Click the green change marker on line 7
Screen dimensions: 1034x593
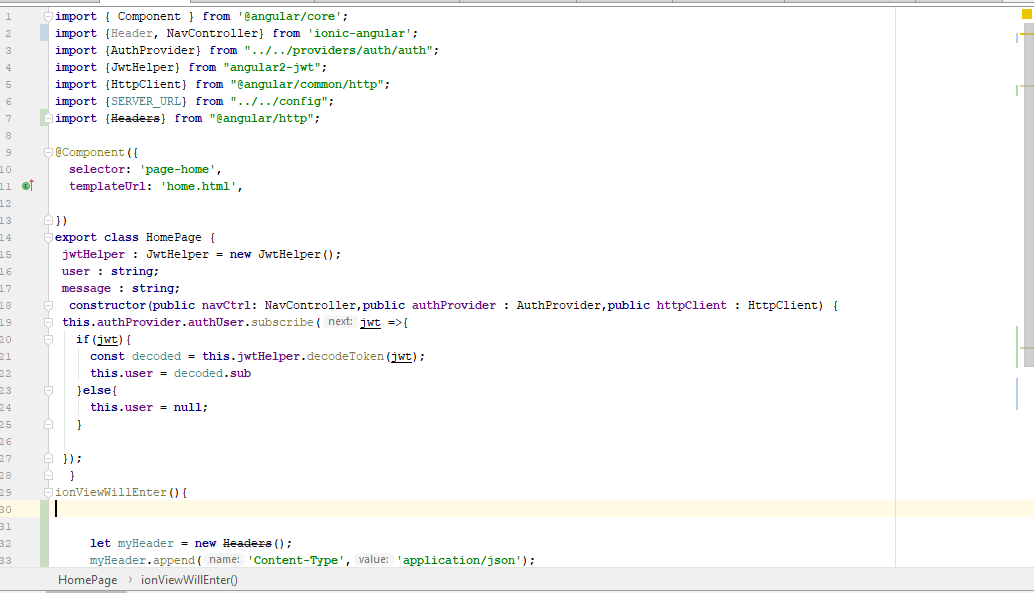point(44,118)
